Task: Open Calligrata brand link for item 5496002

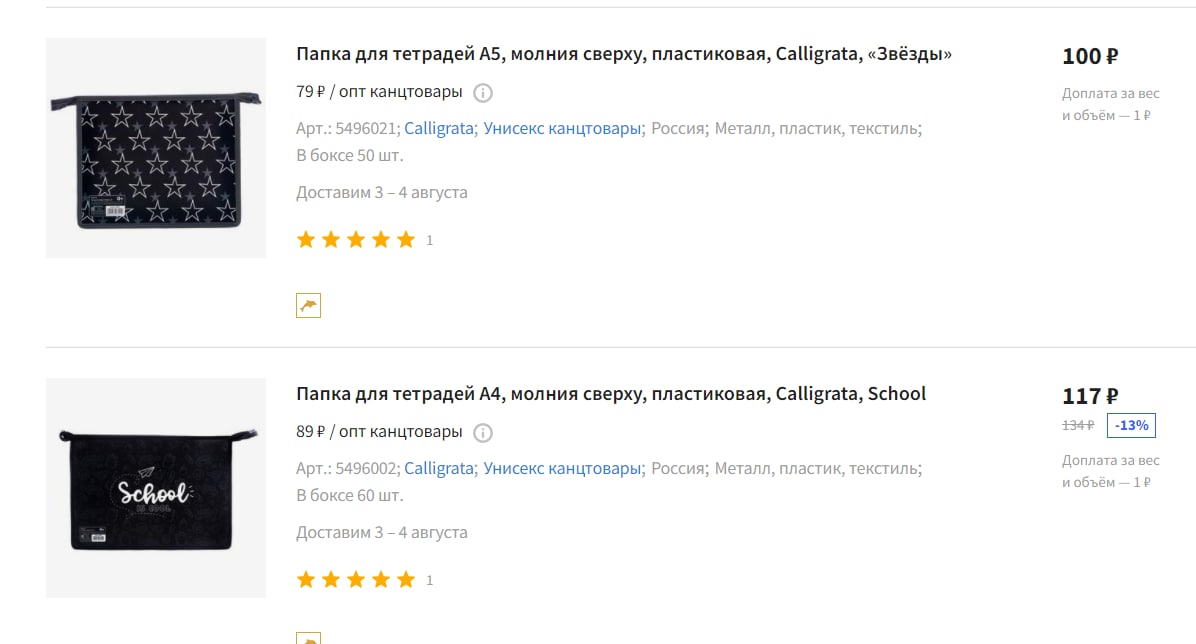Action: click(439, 469)
